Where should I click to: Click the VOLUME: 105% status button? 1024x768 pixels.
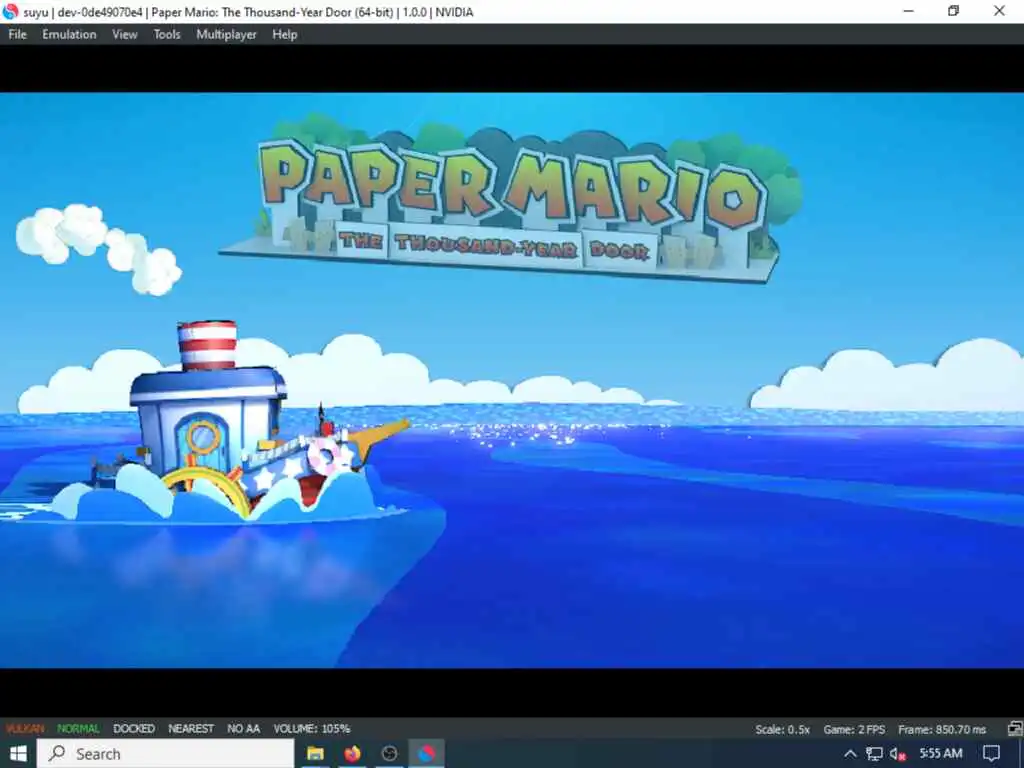(312, 728)
